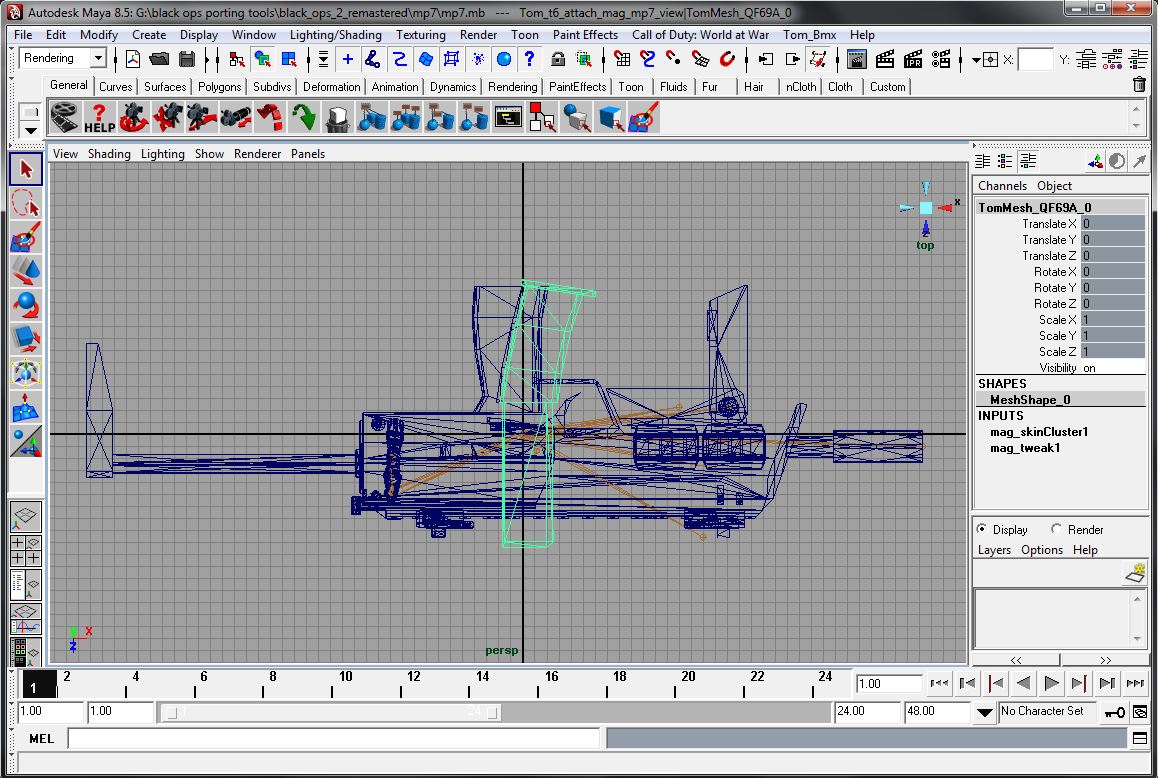The height and width of the screenshot is (778, 1158).
Task: Click the MEL command line input
Action: click(334, 739)
